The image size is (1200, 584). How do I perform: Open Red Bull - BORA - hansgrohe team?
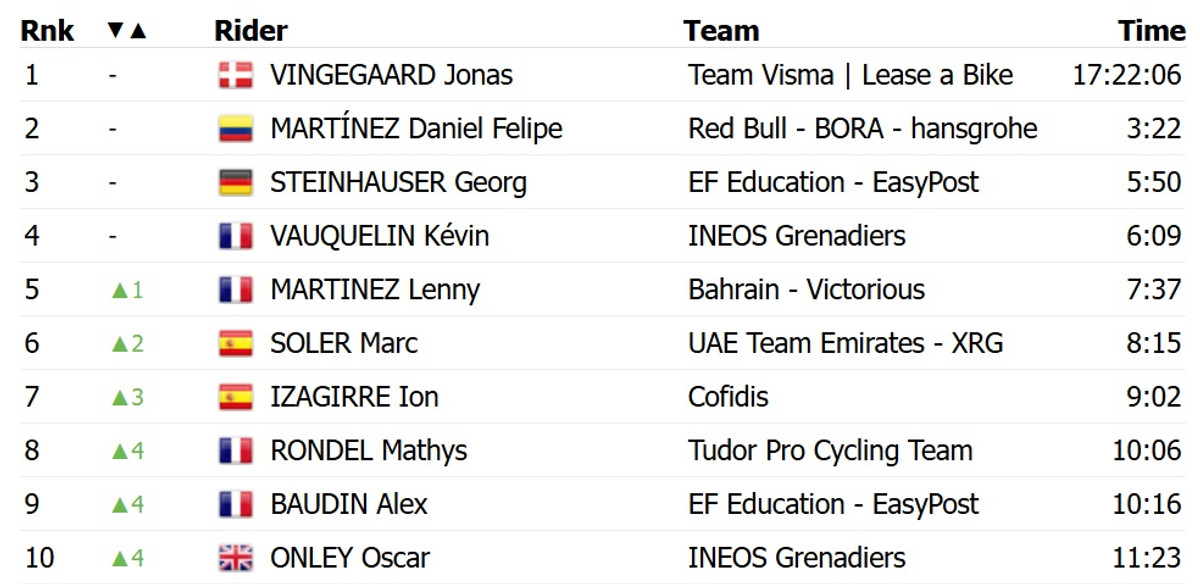coord(862,129)
